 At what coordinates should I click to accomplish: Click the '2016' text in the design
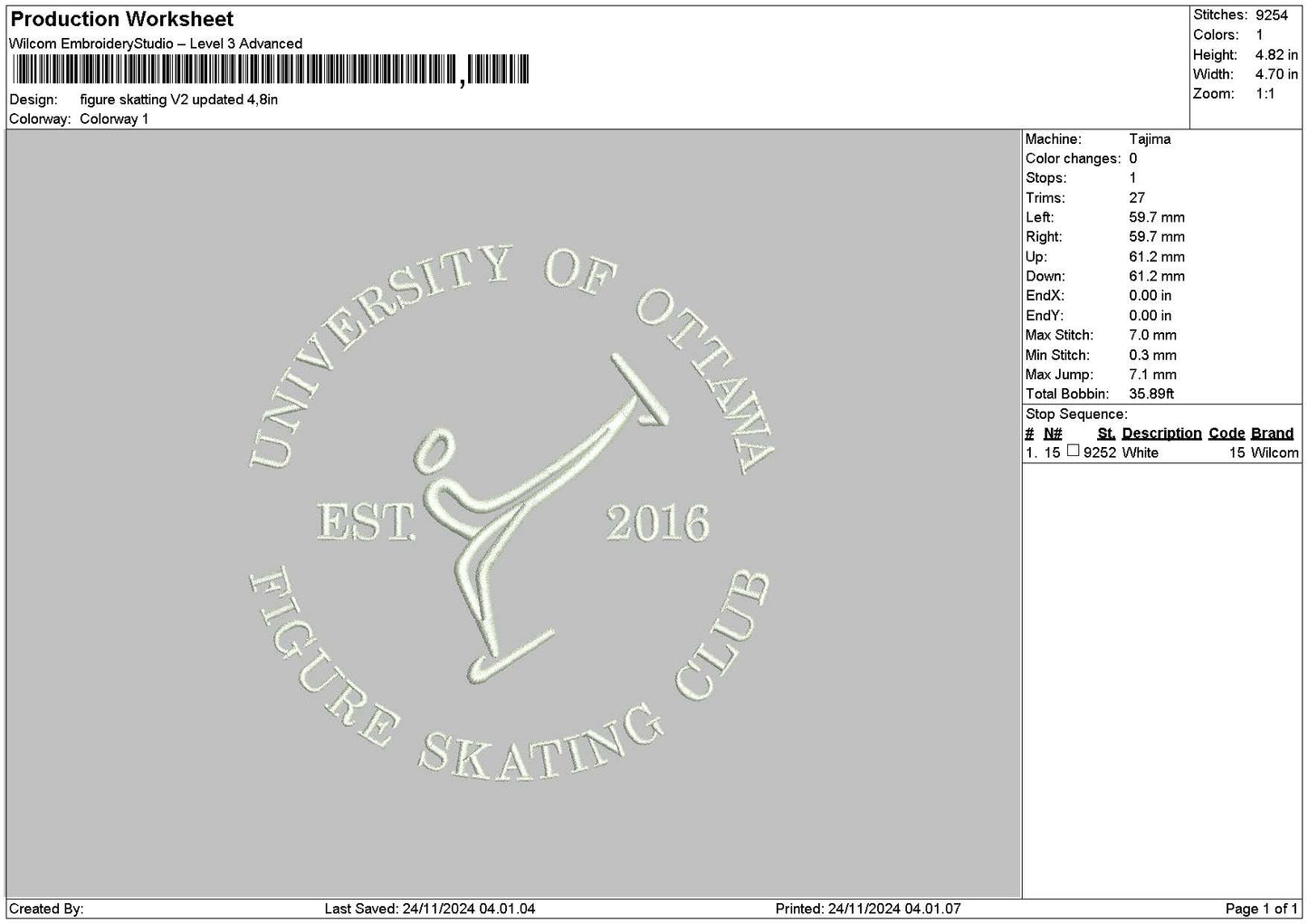[657, 522]
